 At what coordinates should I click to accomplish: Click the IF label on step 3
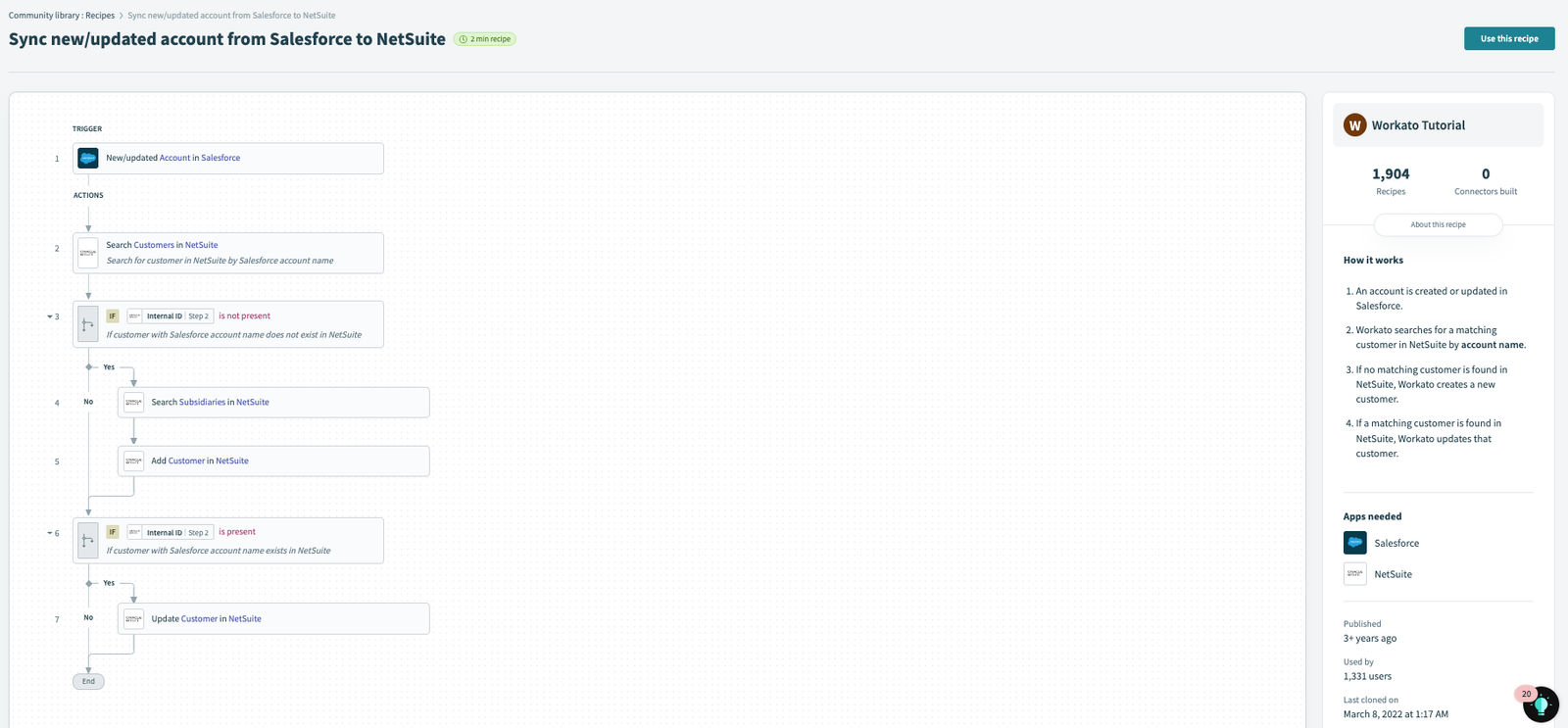click(x=113, y=315)
